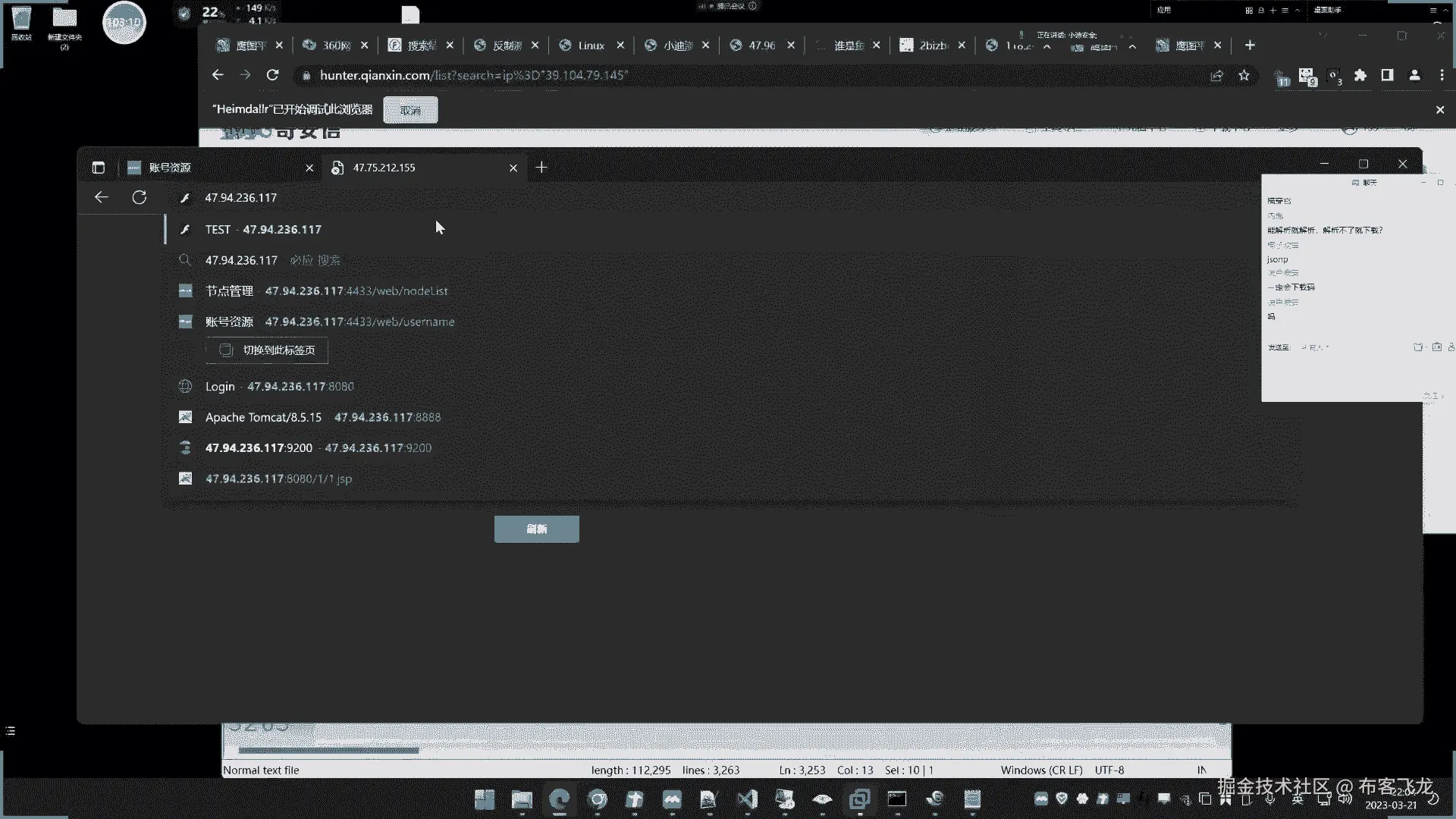Click 切换到此标签页 button

(267, 350)
